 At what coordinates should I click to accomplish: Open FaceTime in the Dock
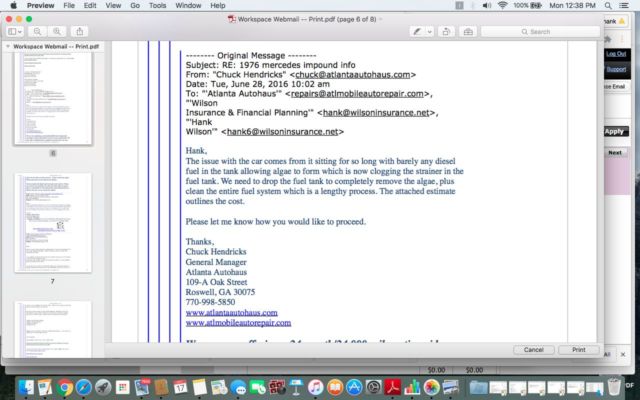pyautogui.click(x=258, y=387)
